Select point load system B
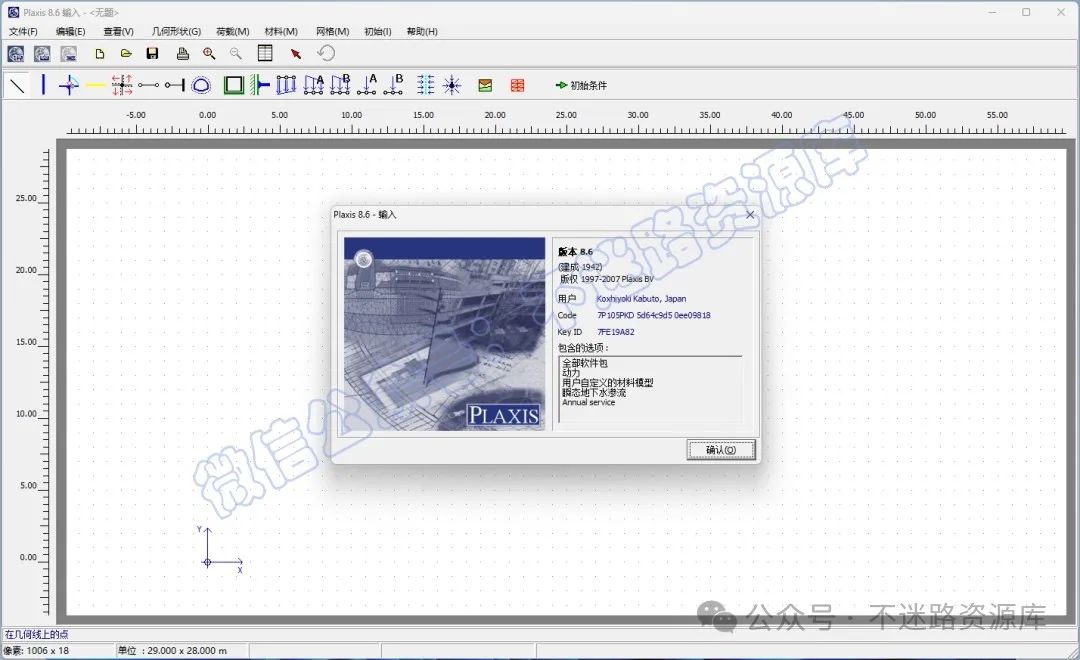Image resolution: width=1080 pixels, height=660 pixels. pyautogui.click(x=394, y=85)
